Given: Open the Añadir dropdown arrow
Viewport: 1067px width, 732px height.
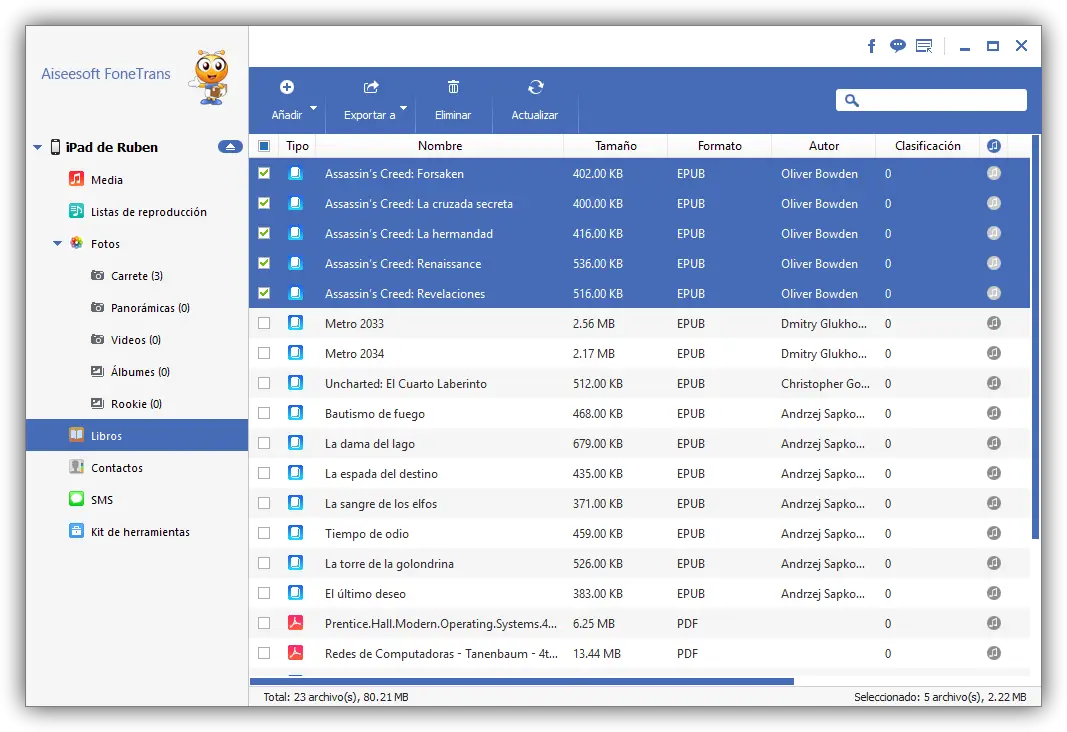Looking at the screenshot, I should [314, 107].
